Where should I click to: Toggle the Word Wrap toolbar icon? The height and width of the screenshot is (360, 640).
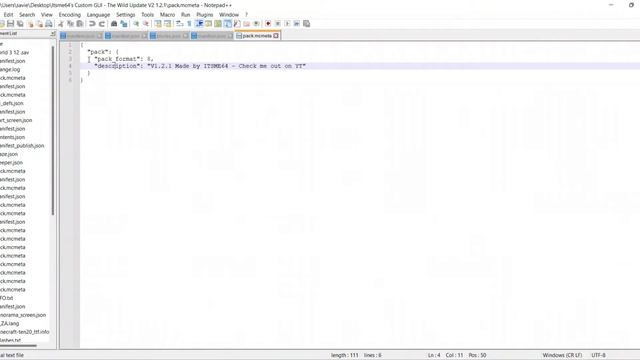(x=179, y=24)
